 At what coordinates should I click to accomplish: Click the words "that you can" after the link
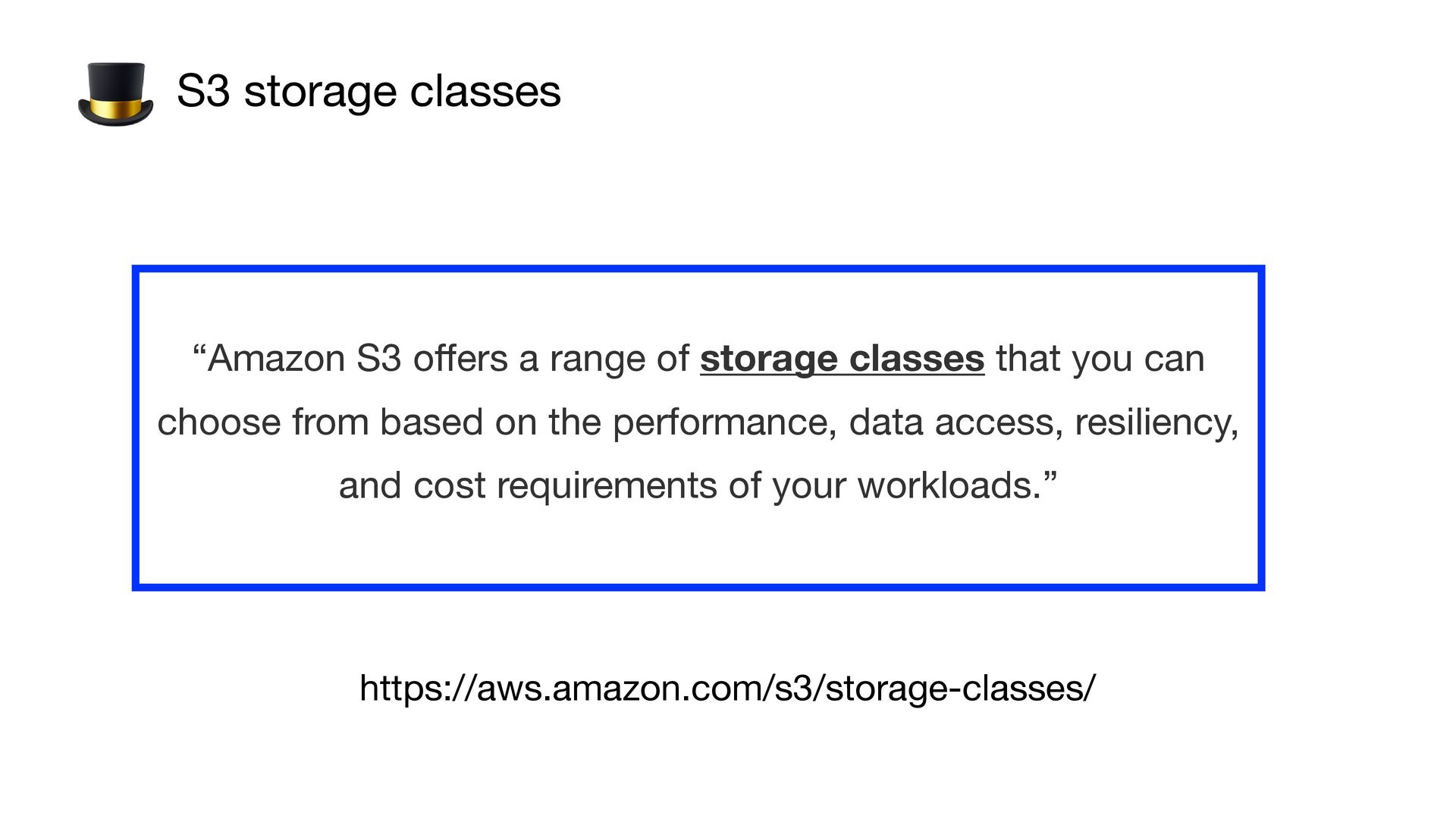[1100, 359]
